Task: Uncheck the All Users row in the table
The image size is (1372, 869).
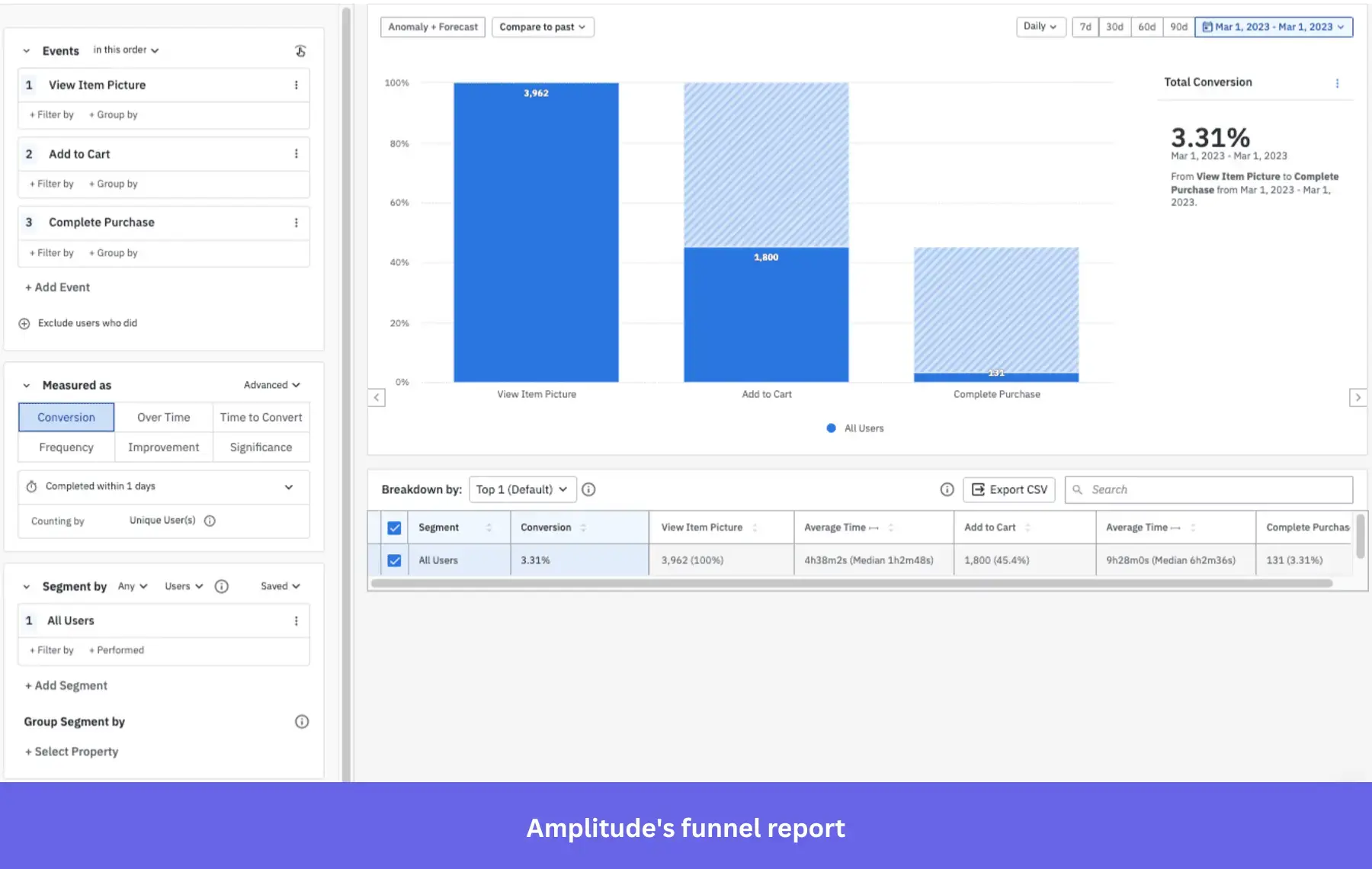Action: pyautogui.click(x=395, y=560)
